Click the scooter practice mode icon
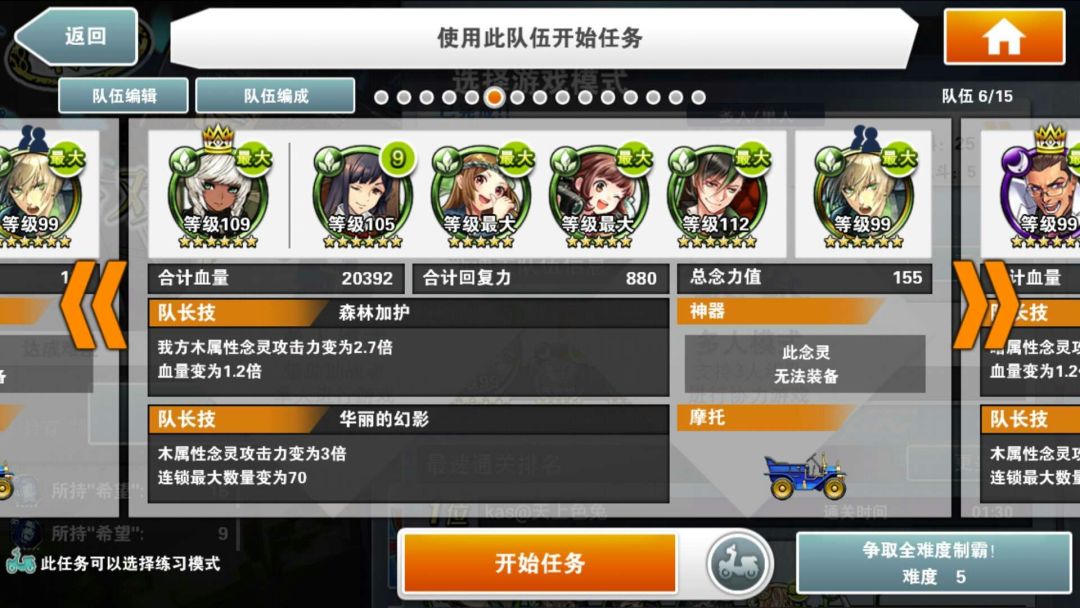The image size is (1080, 608). pyautogui.click(x=738, y=563)
